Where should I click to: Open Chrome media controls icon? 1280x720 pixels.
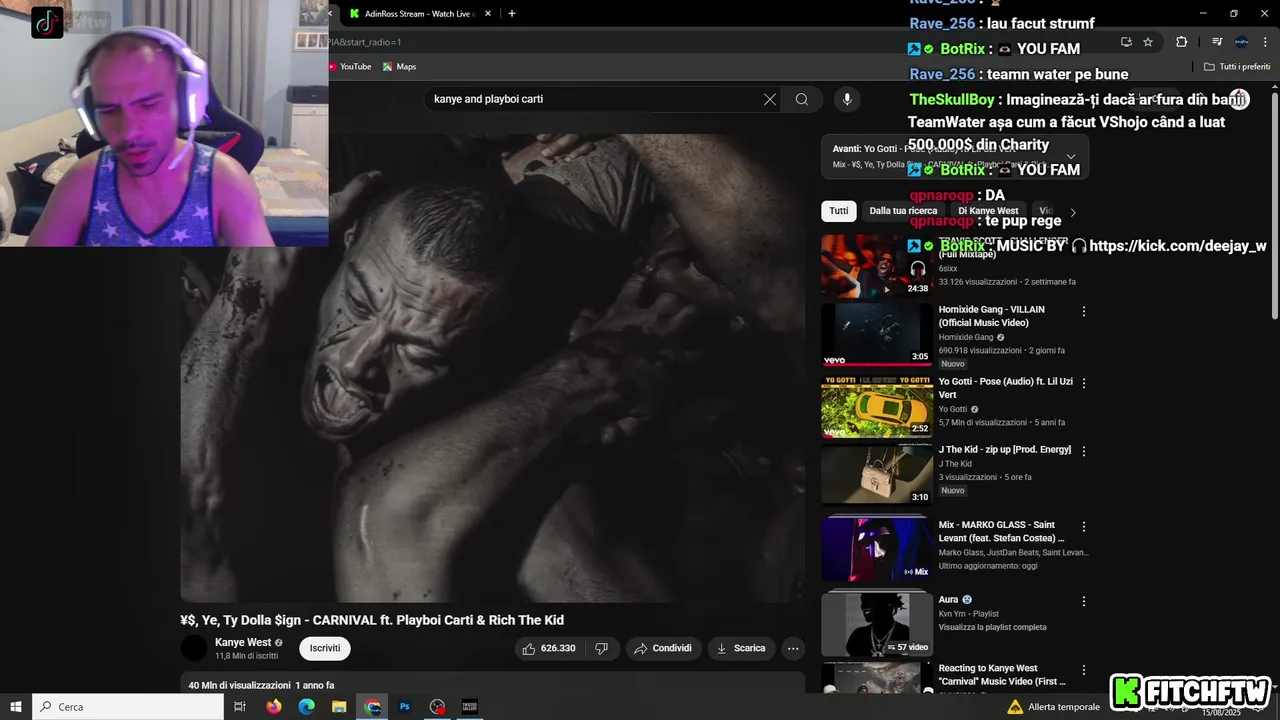click(1217, 42)
